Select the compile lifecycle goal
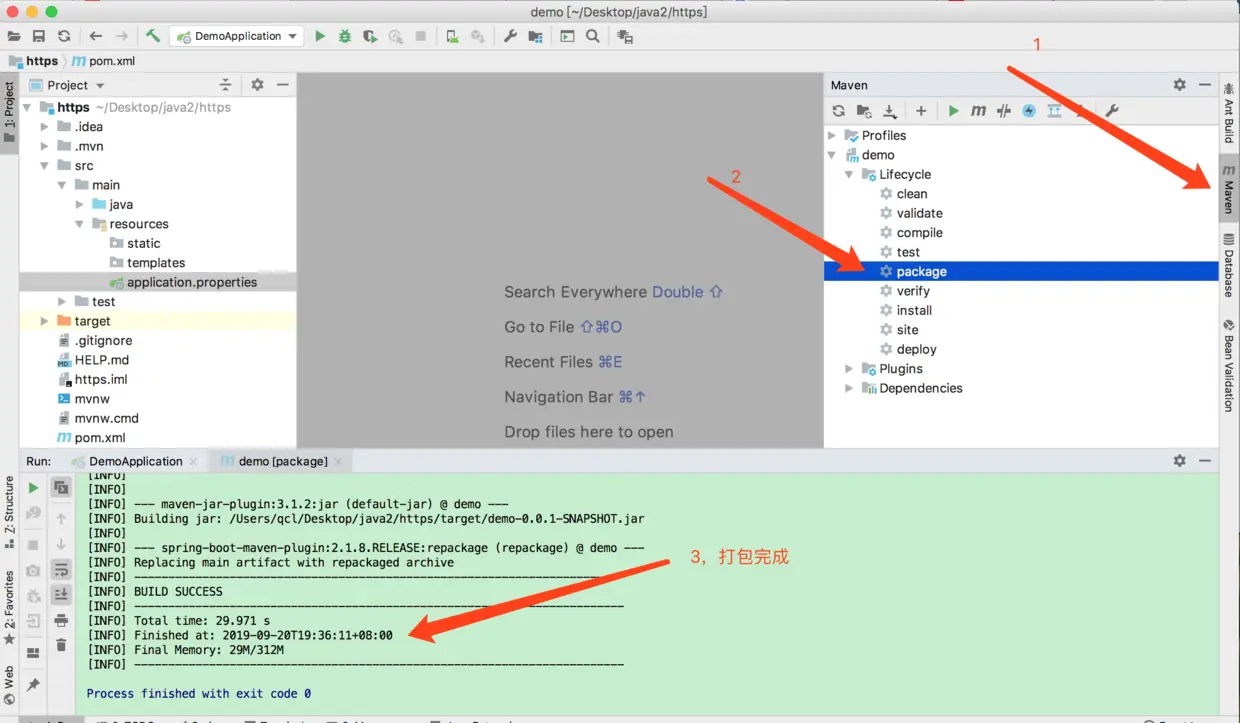Screen dimensions: 1240x723 tap(919, 233)
